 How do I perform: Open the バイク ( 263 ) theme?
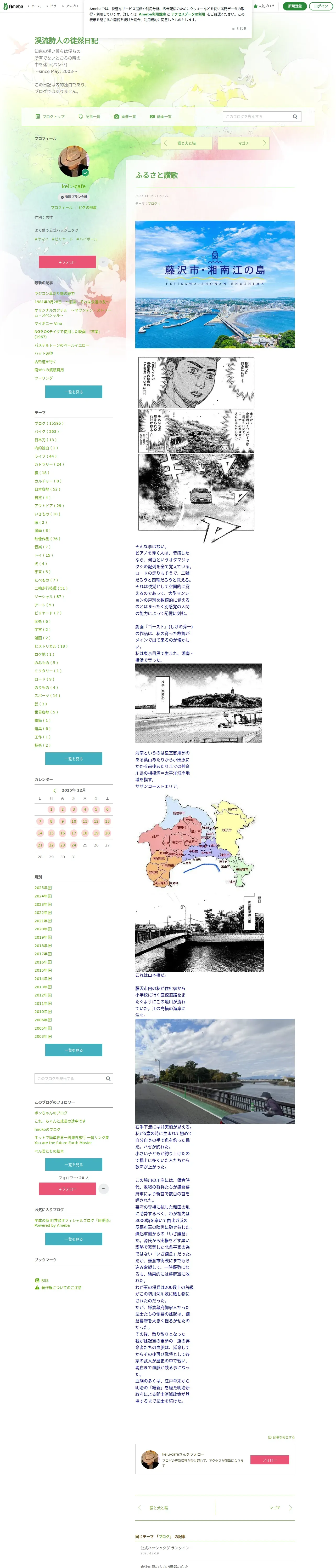pyautogui.click(x=47, y=431)
